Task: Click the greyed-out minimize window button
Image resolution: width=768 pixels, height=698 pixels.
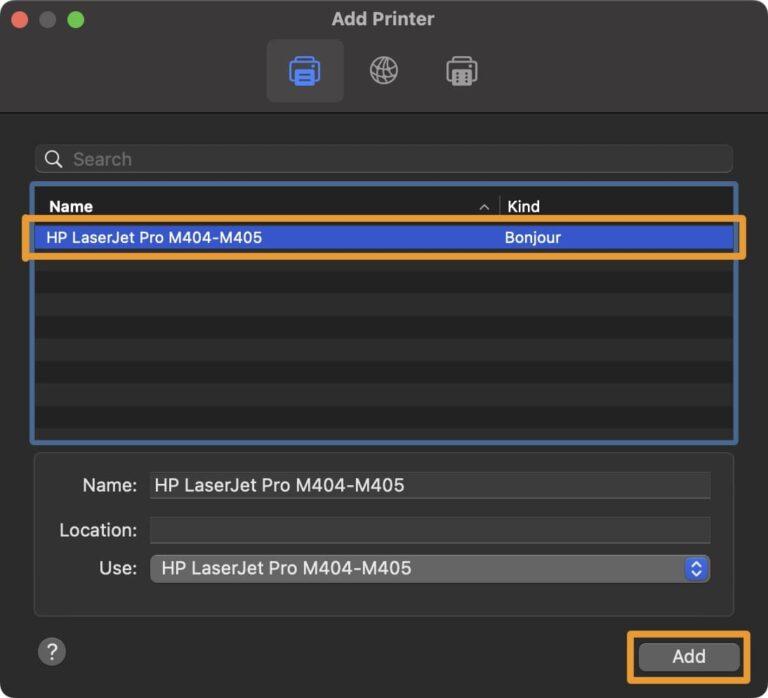Action: (48, 20)
